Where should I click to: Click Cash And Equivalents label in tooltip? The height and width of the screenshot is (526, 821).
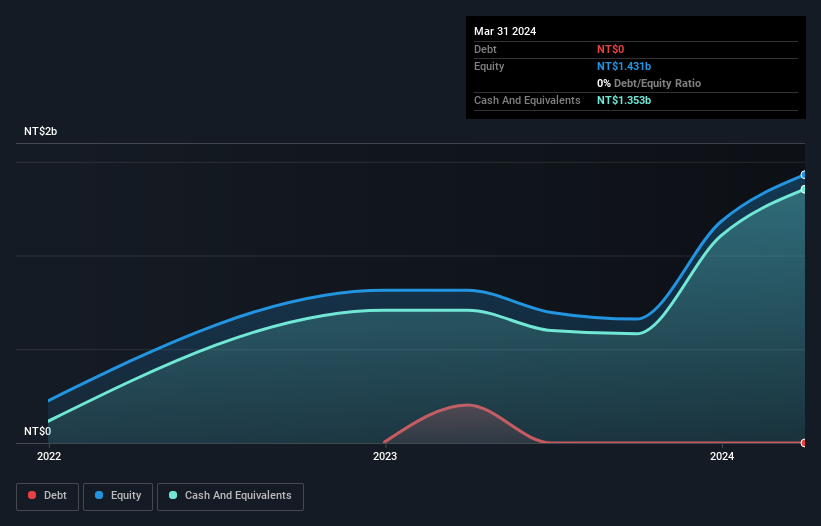coord(527,100)
